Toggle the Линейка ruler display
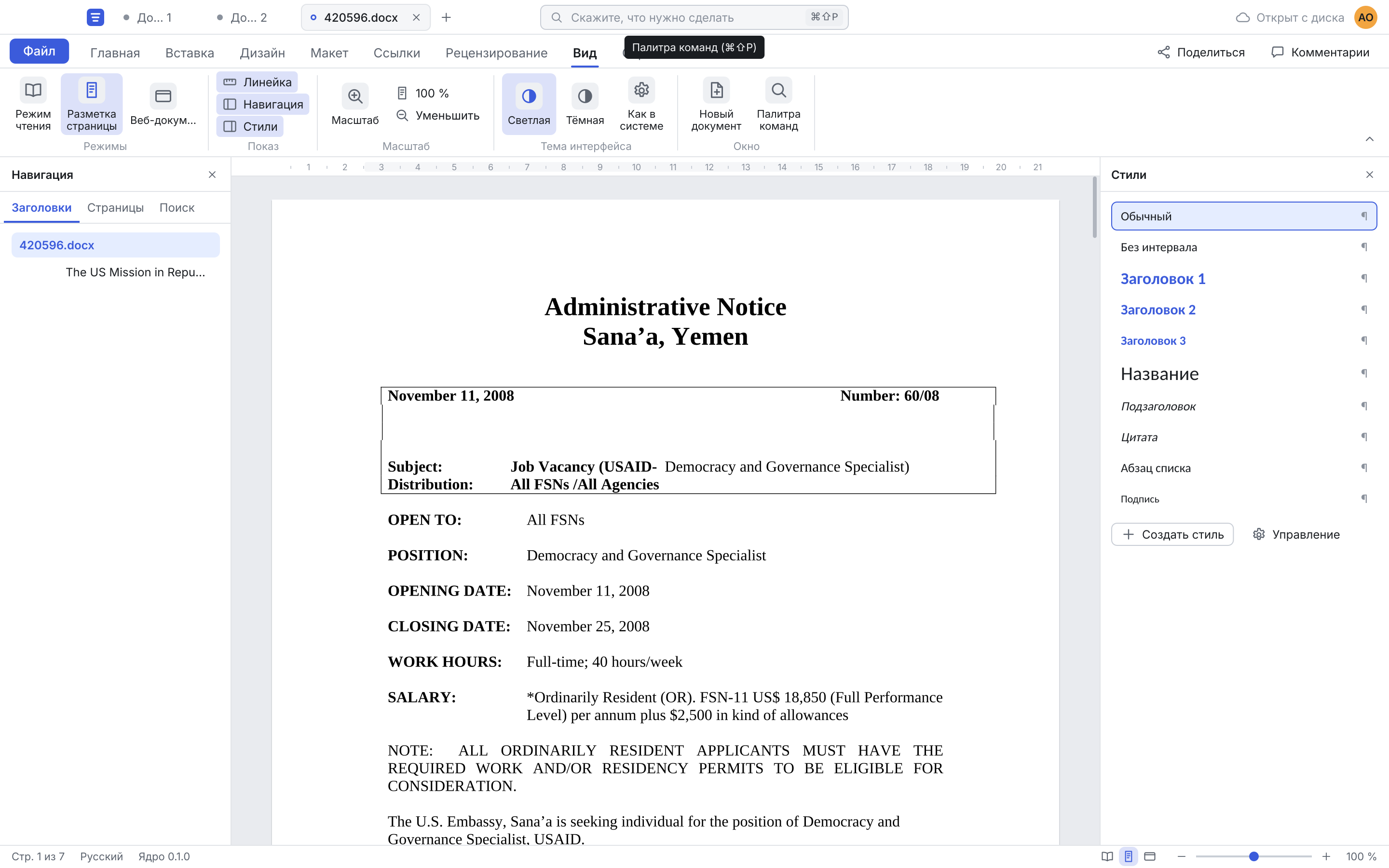Screen dimensions: 1389x868 click(x=257, y=82)
